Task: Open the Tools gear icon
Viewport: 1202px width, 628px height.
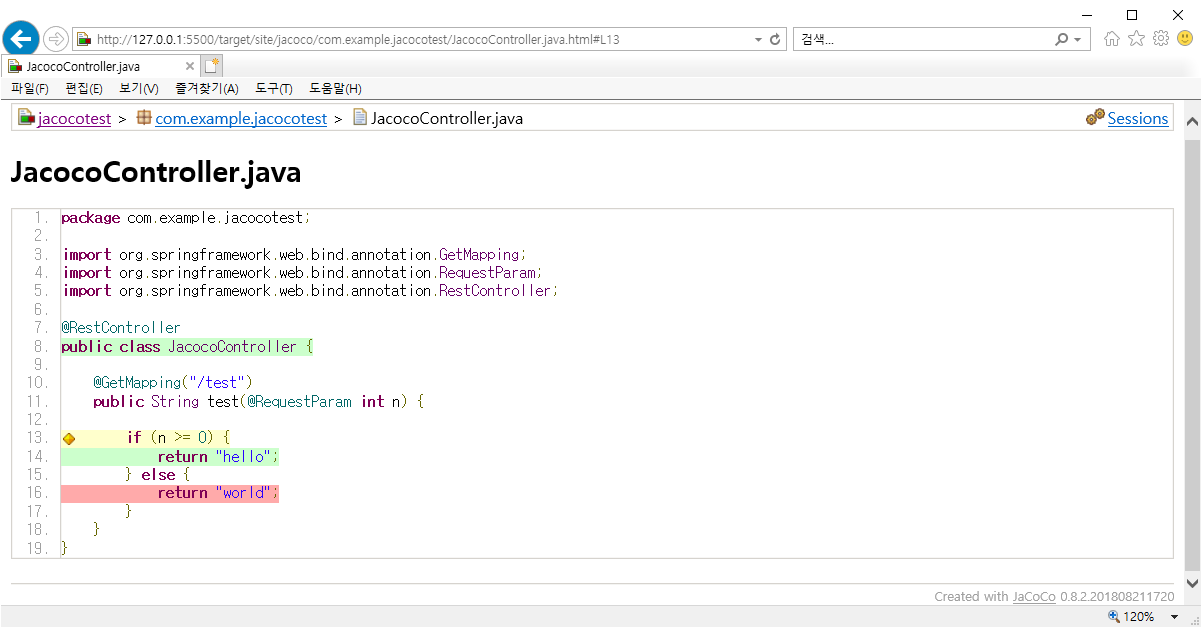Action: point(1161,39)
